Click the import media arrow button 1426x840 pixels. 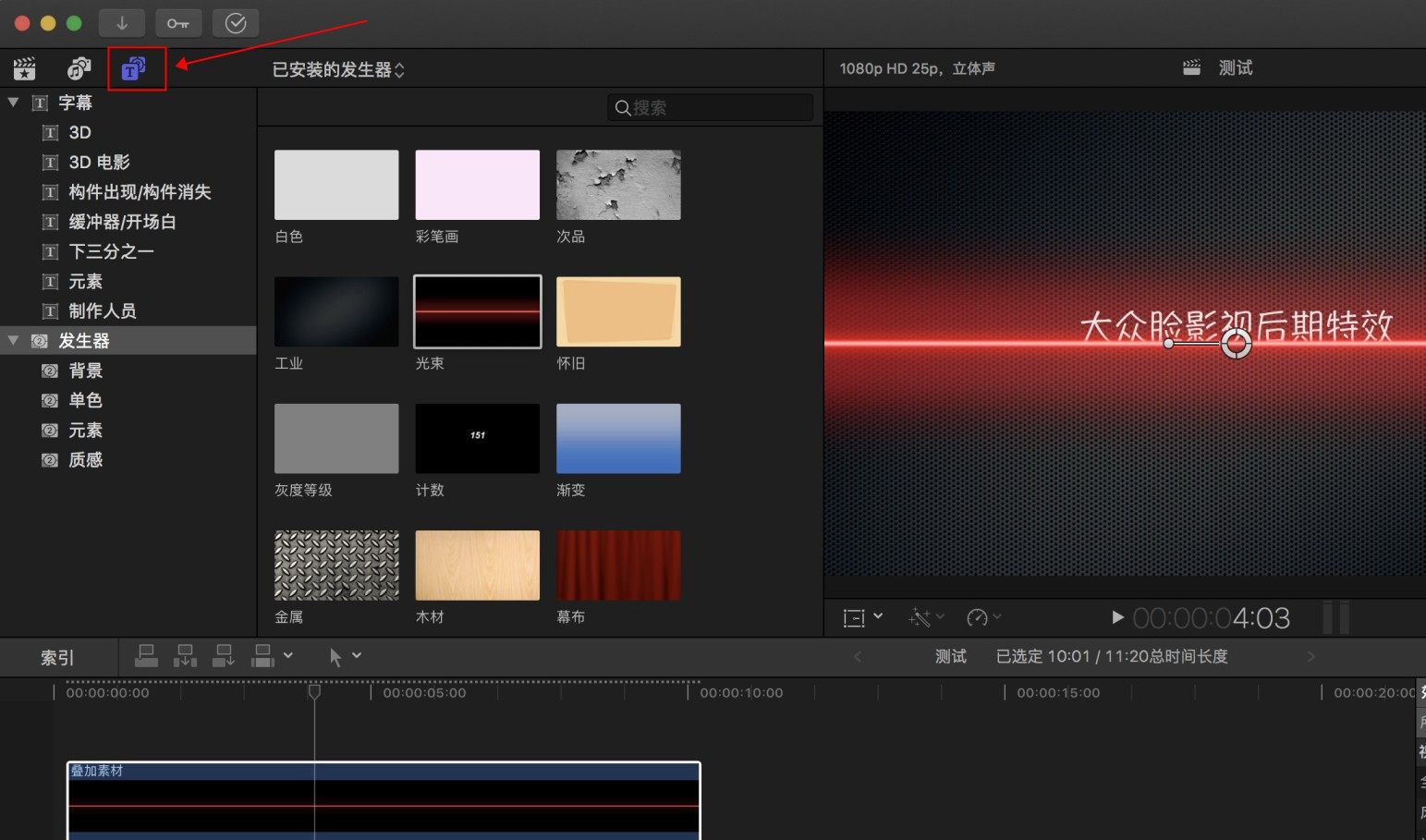[122, 23]
